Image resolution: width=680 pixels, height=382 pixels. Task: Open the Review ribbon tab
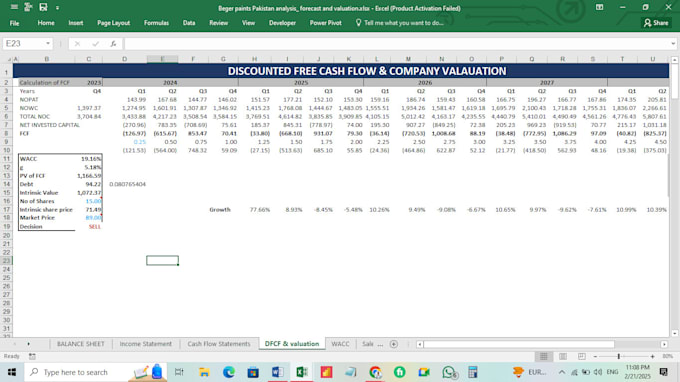pyautogui.click(x=219, y=23)
